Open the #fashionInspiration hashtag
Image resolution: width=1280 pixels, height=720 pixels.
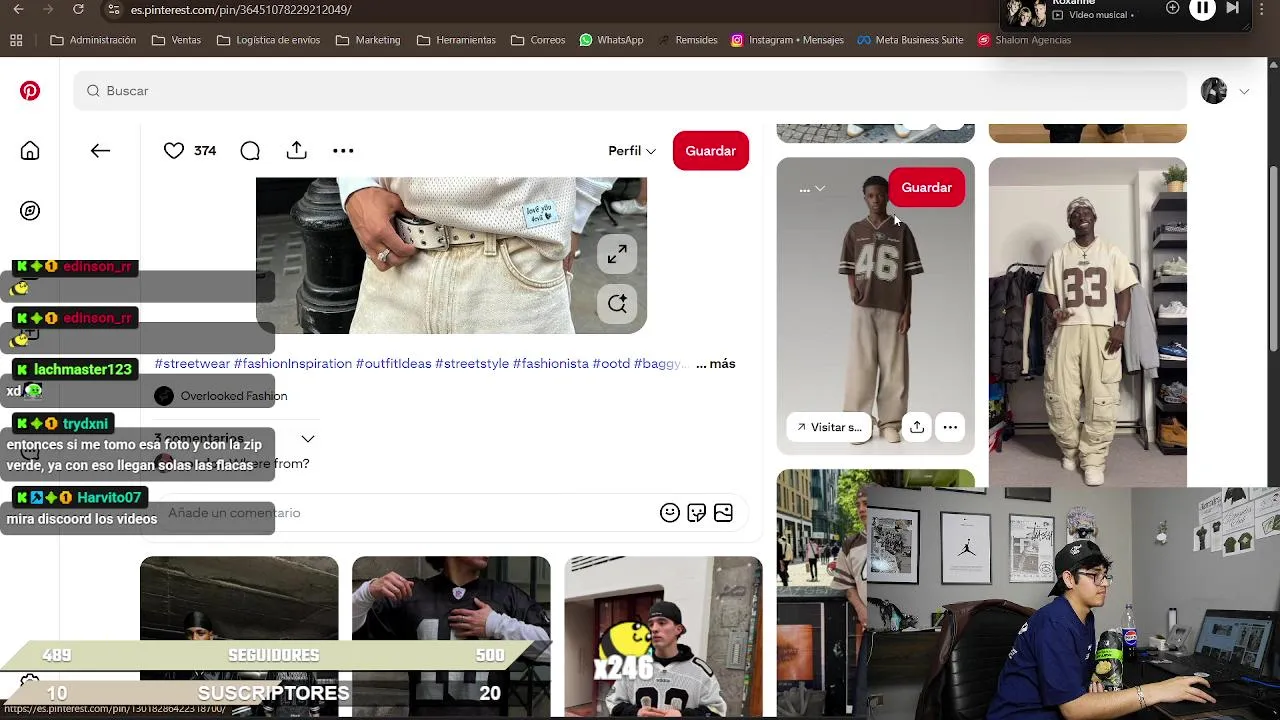292,364
